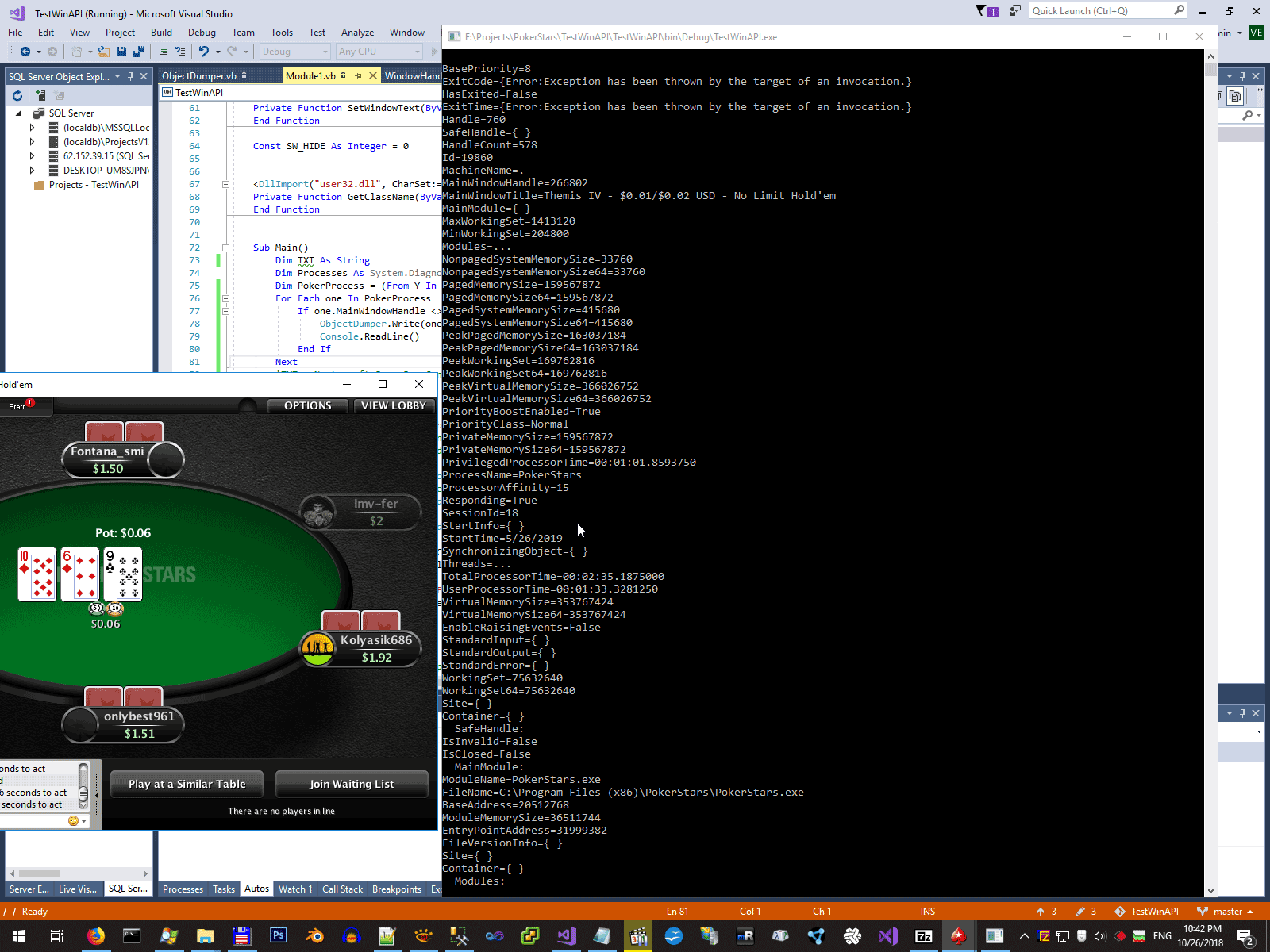Click the Navigate Backward toolbar arrow
Screen dimensions: 1270x952
25,52
